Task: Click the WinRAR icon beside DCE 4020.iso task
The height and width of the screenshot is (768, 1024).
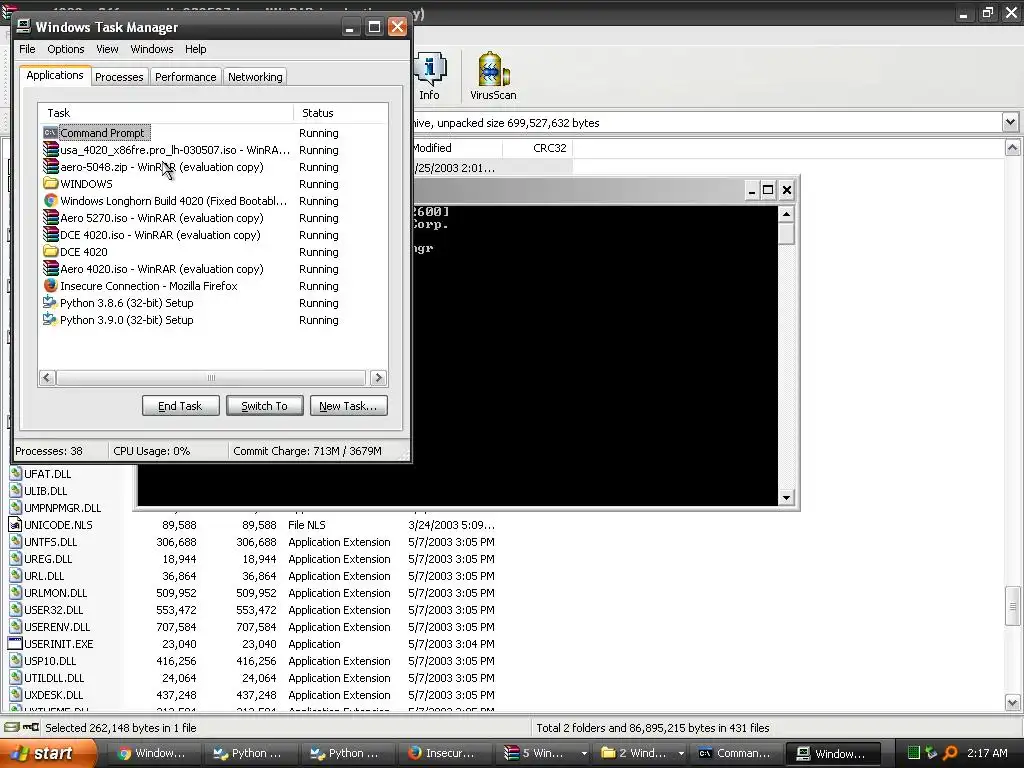Action: 50,234
